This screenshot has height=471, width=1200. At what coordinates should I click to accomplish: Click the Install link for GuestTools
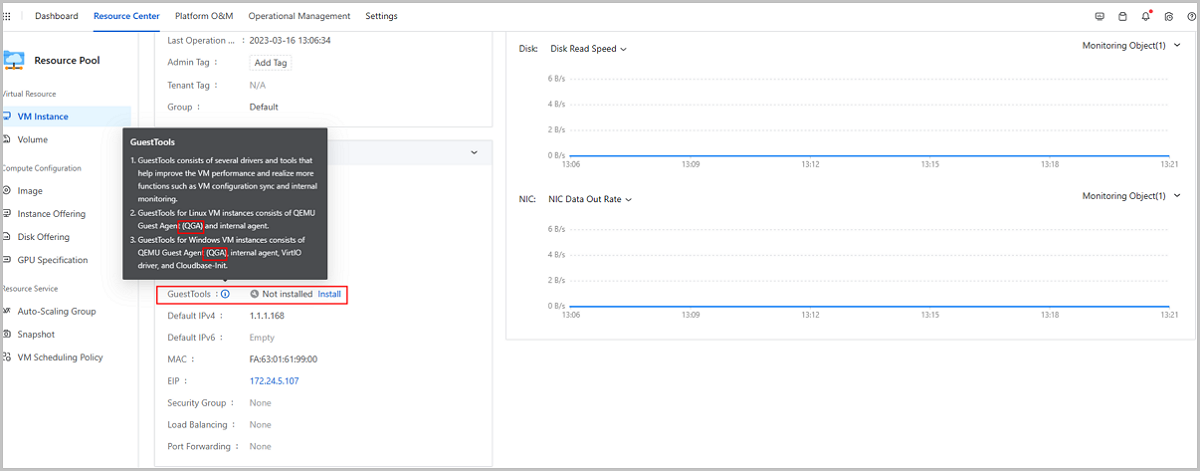click(x=329, y=295)
